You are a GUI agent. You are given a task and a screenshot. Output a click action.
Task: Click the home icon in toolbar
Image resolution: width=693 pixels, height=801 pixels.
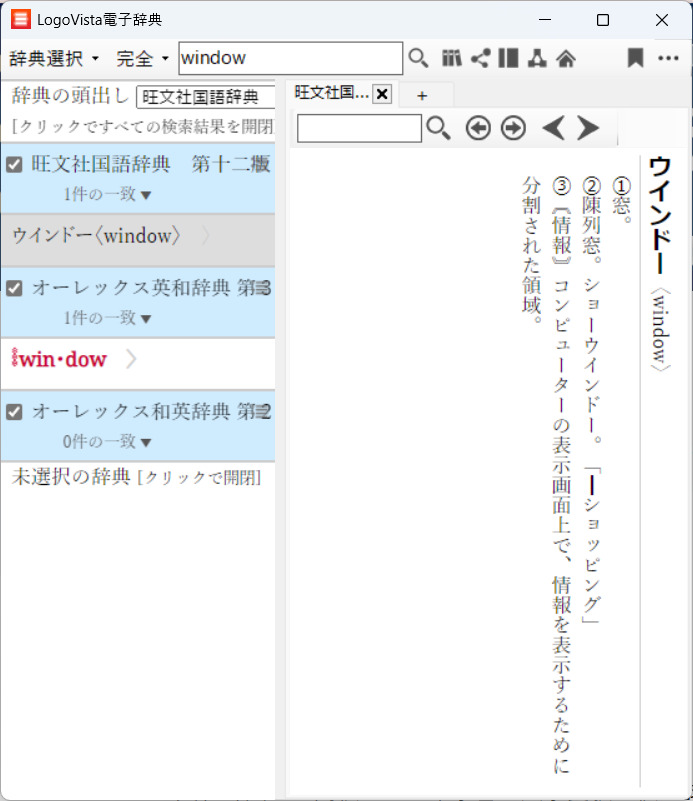[x=566, y=58]
